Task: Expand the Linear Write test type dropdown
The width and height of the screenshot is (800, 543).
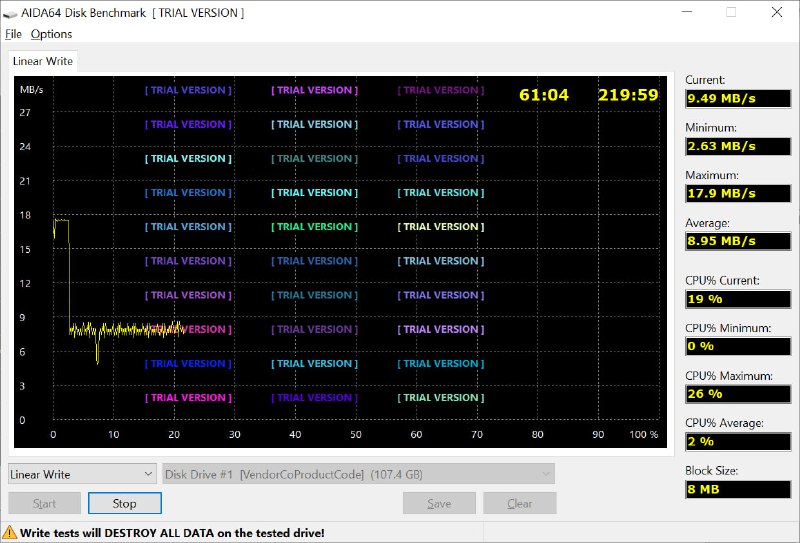Action: click(82, 474)
